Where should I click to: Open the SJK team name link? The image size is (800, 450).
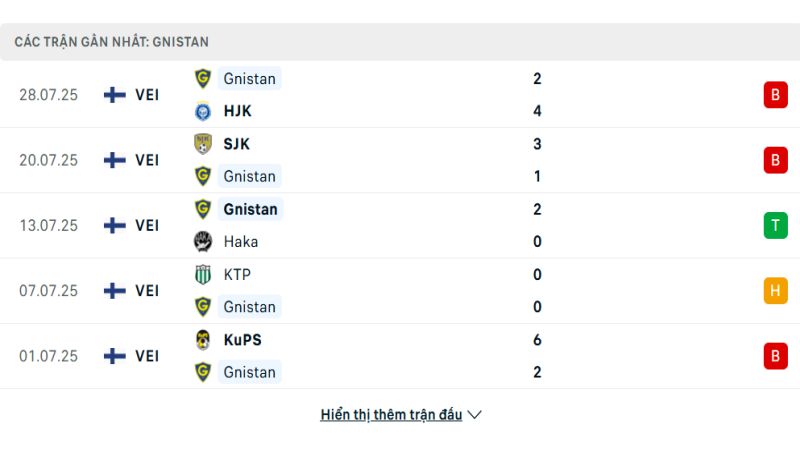(237, 144)
